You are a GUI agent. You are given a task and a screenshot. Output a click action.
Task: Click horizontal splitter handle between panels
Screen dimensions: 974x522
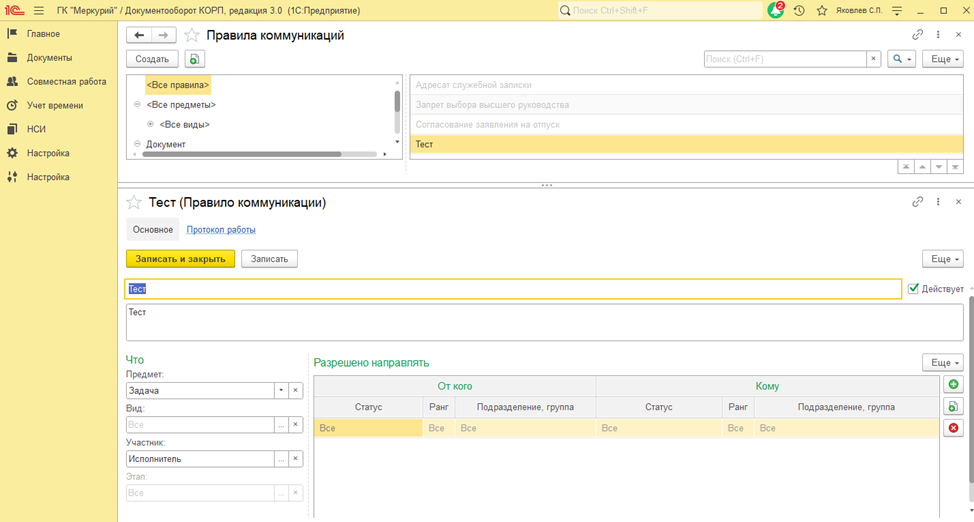click(547, 185)
